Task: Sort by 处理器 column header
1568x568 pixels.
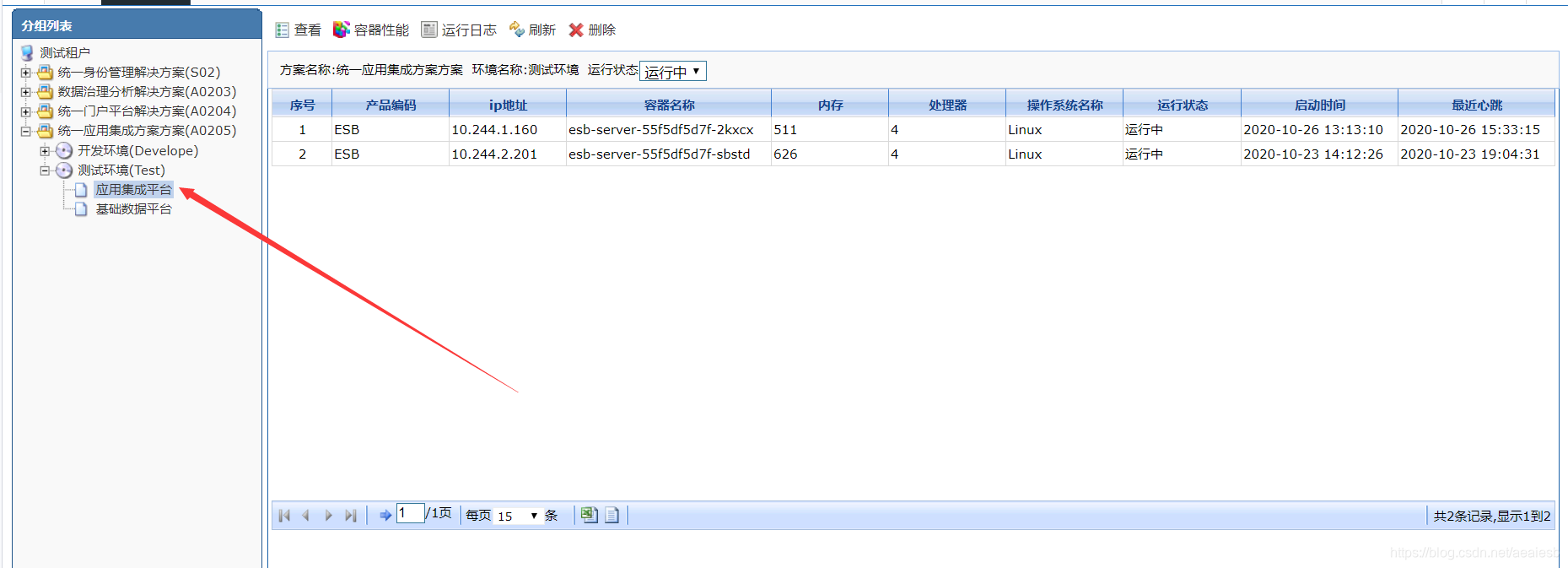Action: [x=947, y=105]
